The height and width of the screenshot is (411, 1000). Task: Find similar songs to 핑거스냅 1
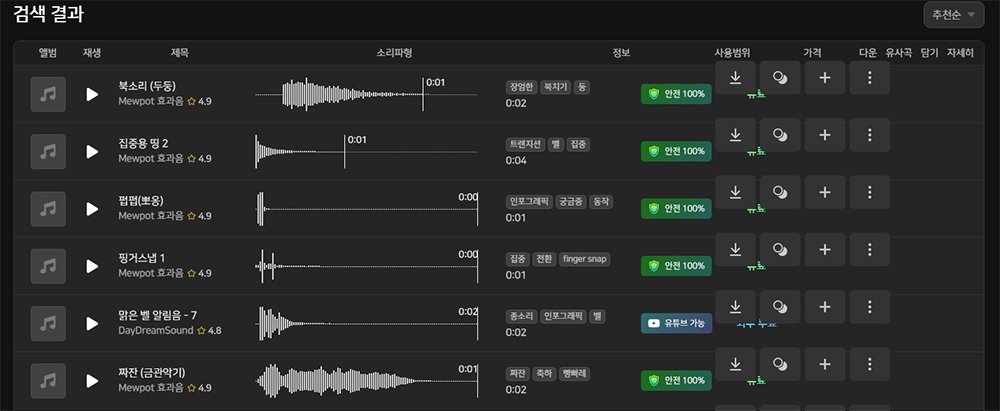point(780,250)
